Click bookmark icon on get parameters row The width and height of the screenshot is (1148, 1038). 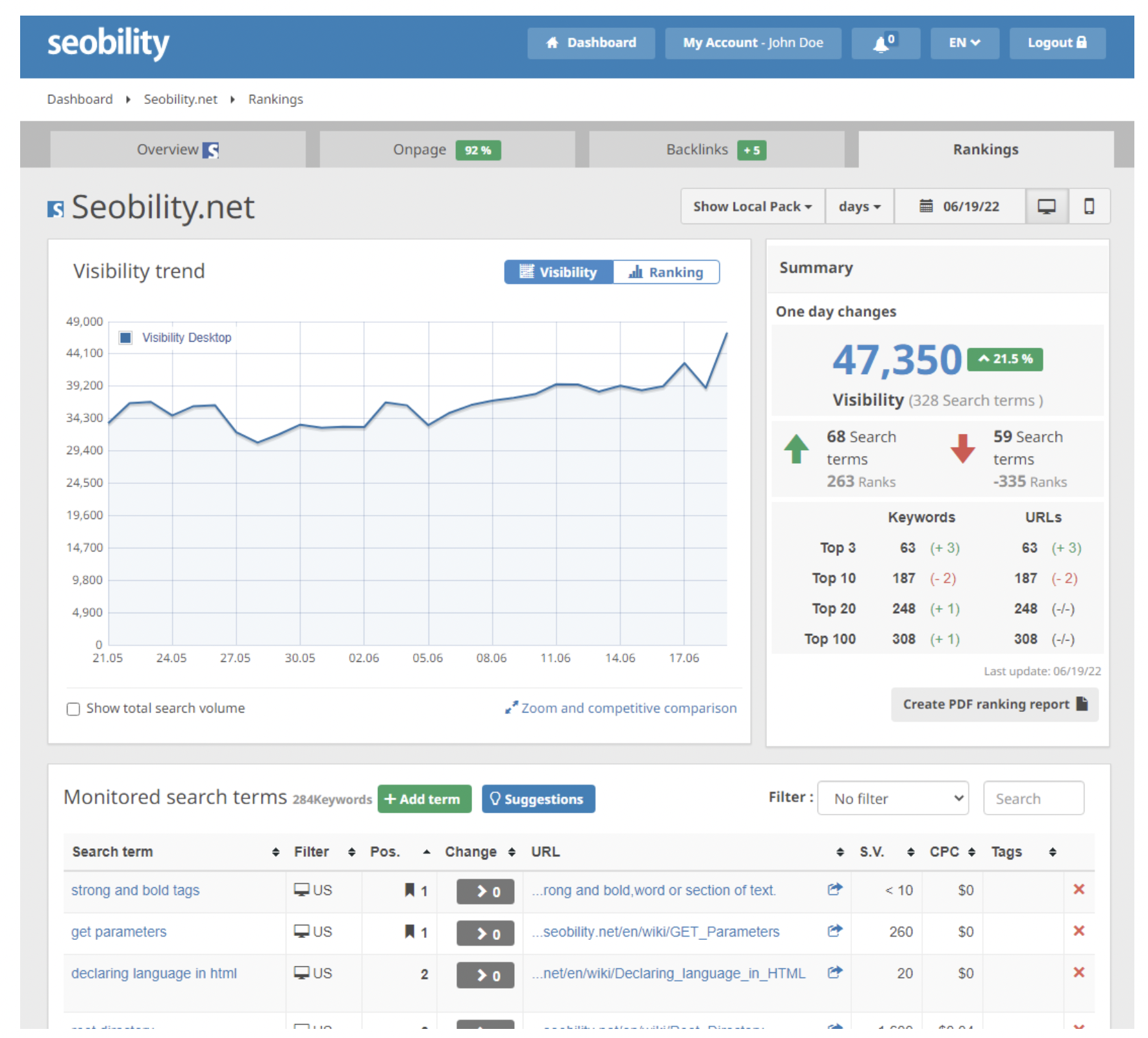pos(410,931)
